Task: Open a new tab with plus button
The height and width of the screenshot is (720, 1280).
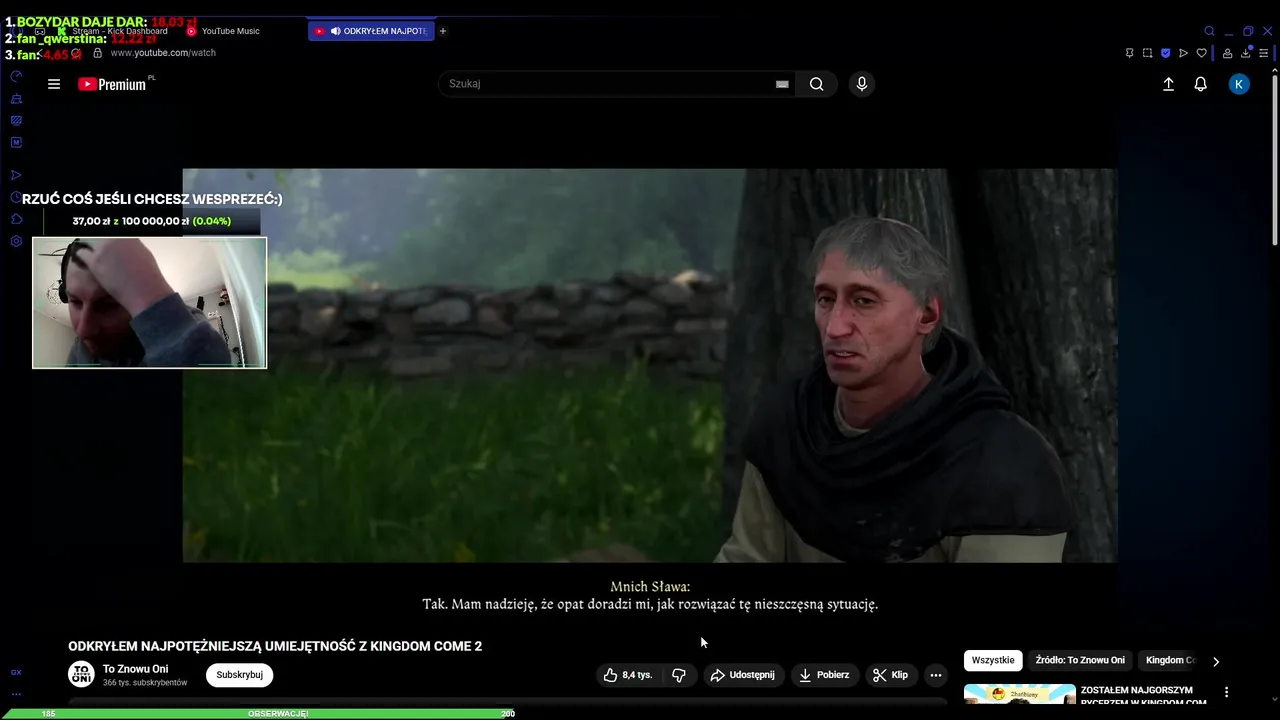Action: point(443,31)
